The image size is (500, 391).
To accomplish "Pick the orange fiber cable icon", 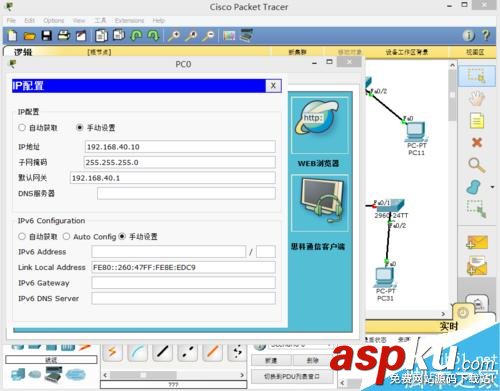I will point(213,352).
